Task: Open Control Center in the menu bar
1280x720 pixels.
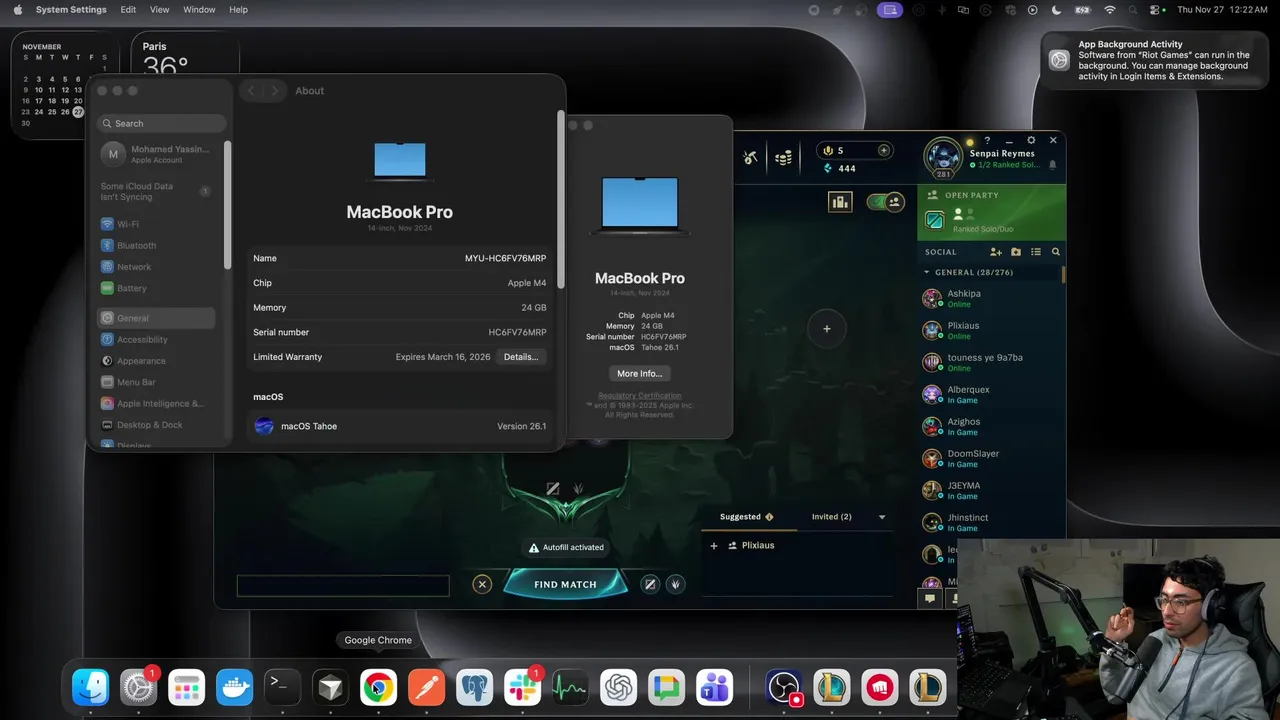Action: pyautogui.click(x=1156, y=9)
